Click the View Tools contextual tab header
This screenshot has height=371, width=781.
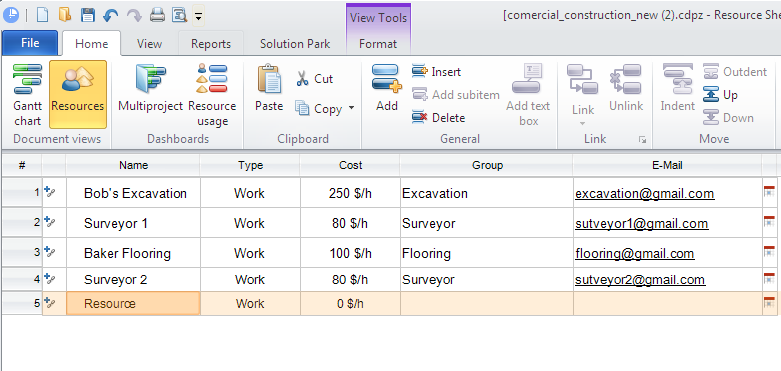point(379,17)
